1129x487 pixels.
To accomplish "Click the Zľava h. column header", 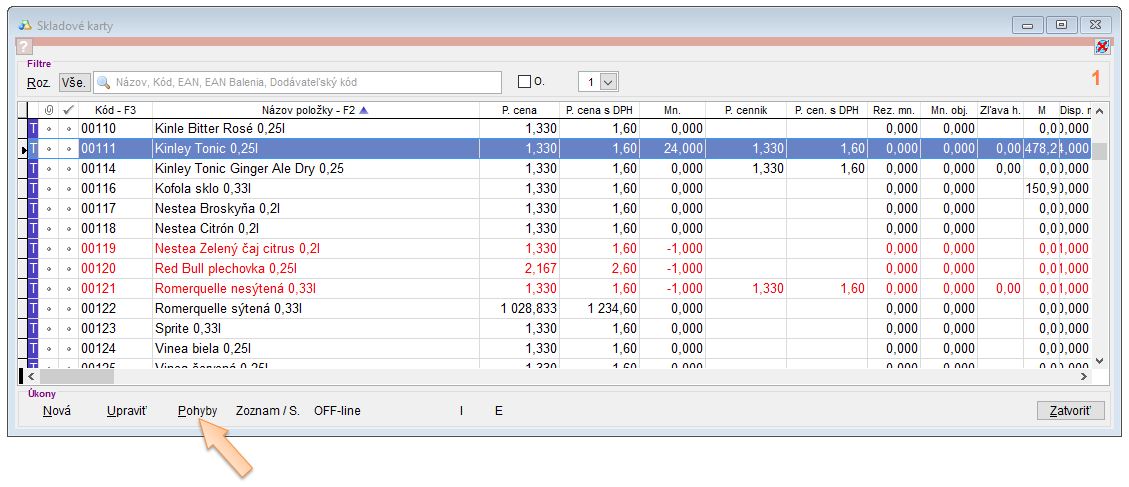I will 999,110.
